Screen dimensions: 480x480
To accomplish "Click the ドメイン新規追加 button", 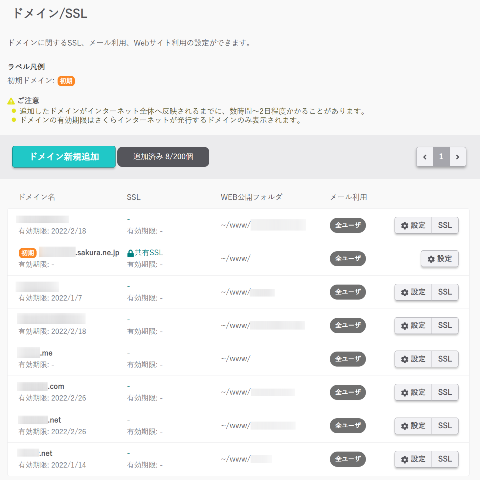I will (x=64, y=157).
